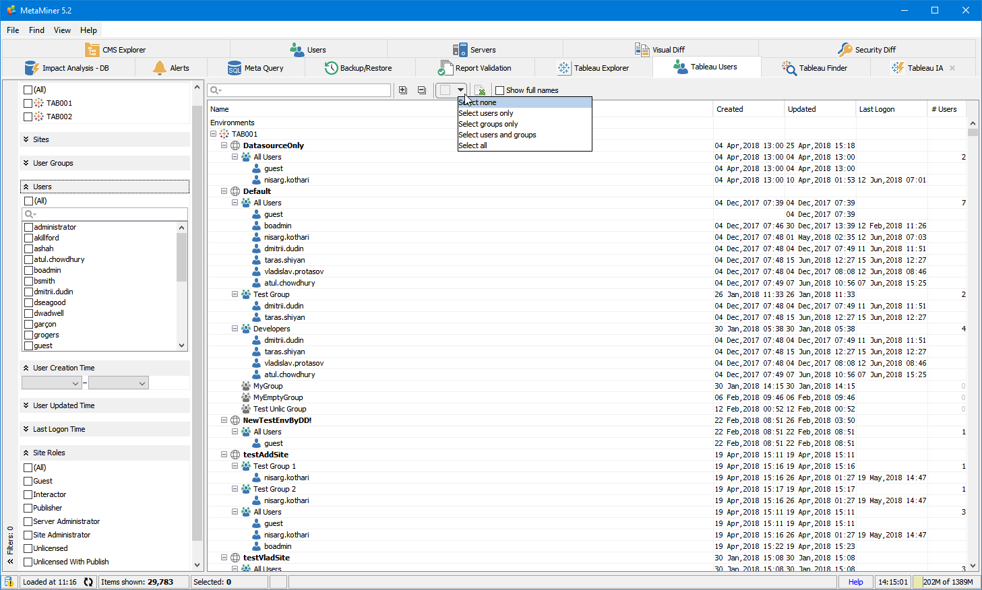Click the export to Excel icon

point(479,90)
